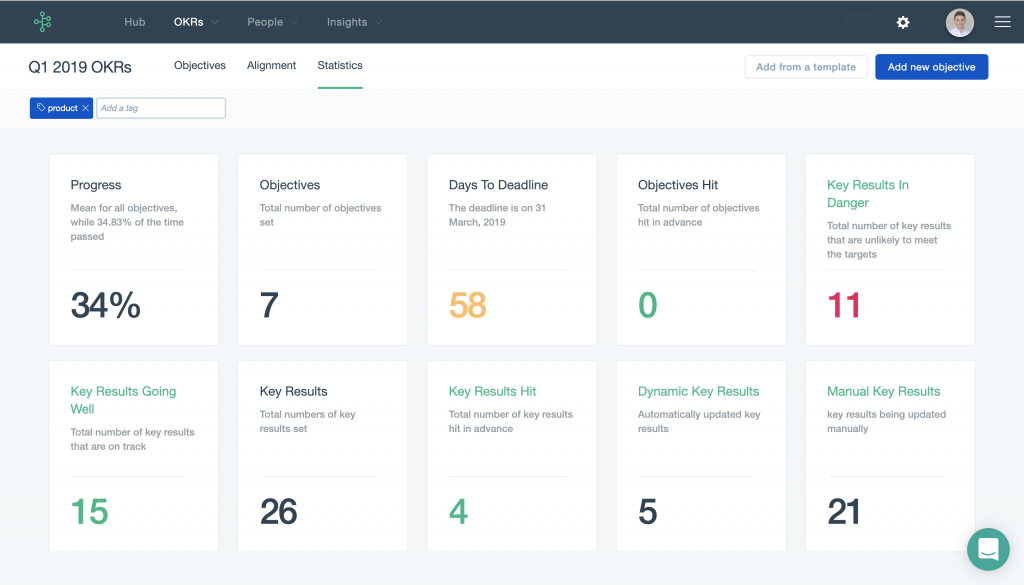
Task: Click "key results being updated manually" text
Action: [x=886, y=421]
